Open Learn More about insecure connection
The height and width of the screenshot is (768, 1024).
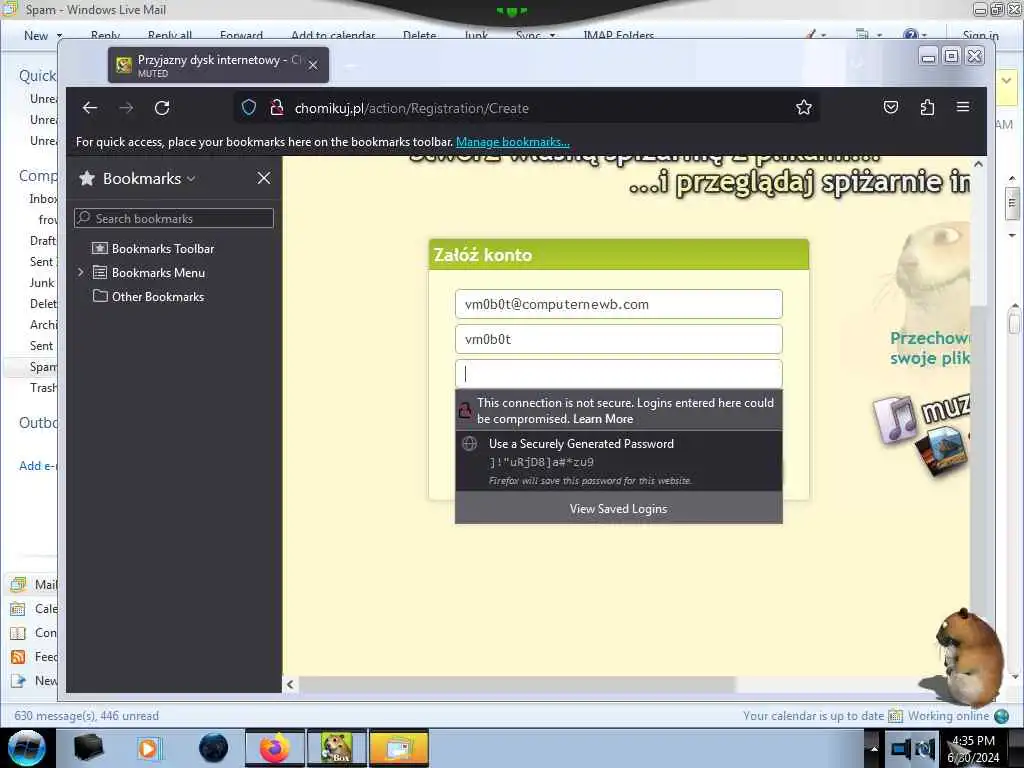tap(603, 419)
